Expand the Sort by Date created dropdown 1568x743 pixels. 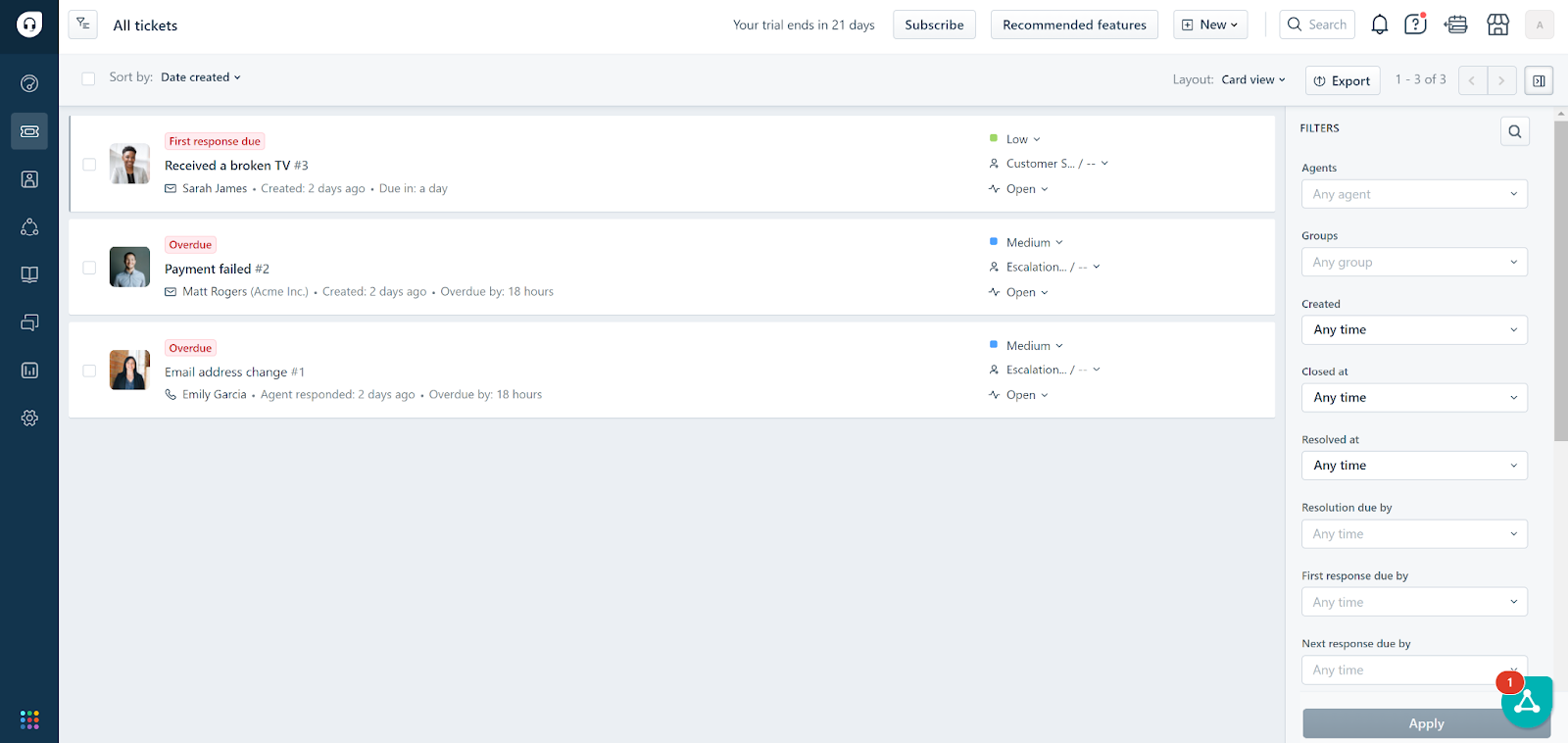(200, 77)
